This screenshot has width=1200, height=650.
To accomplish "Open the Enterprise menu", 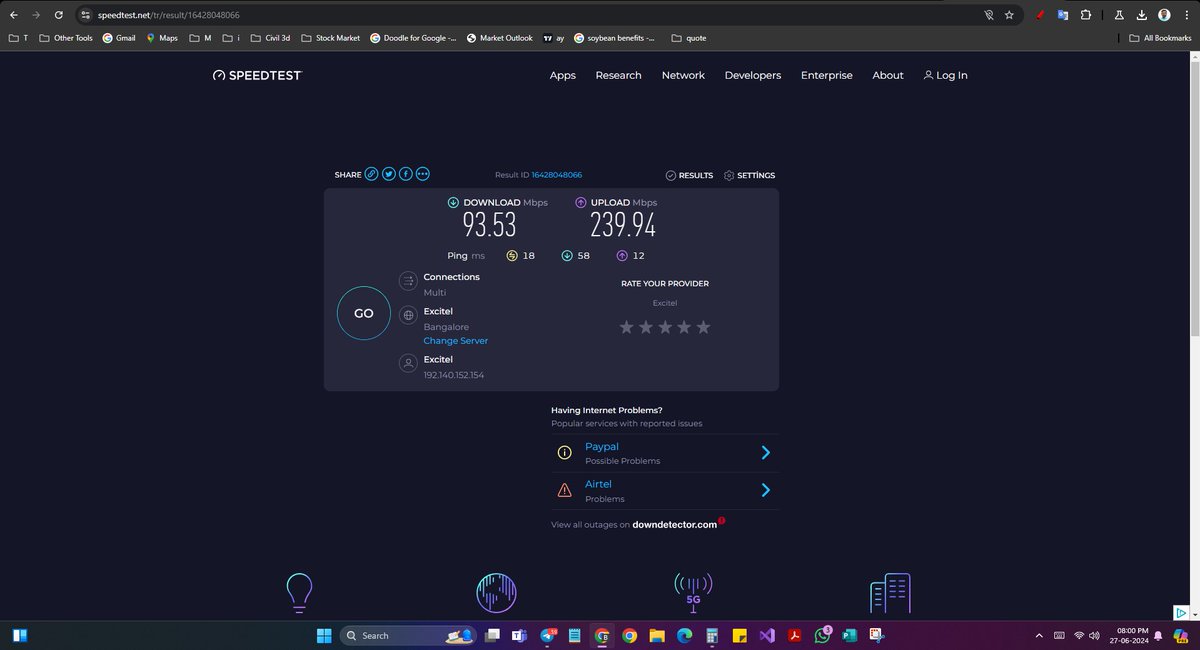I will pos(827,75).
